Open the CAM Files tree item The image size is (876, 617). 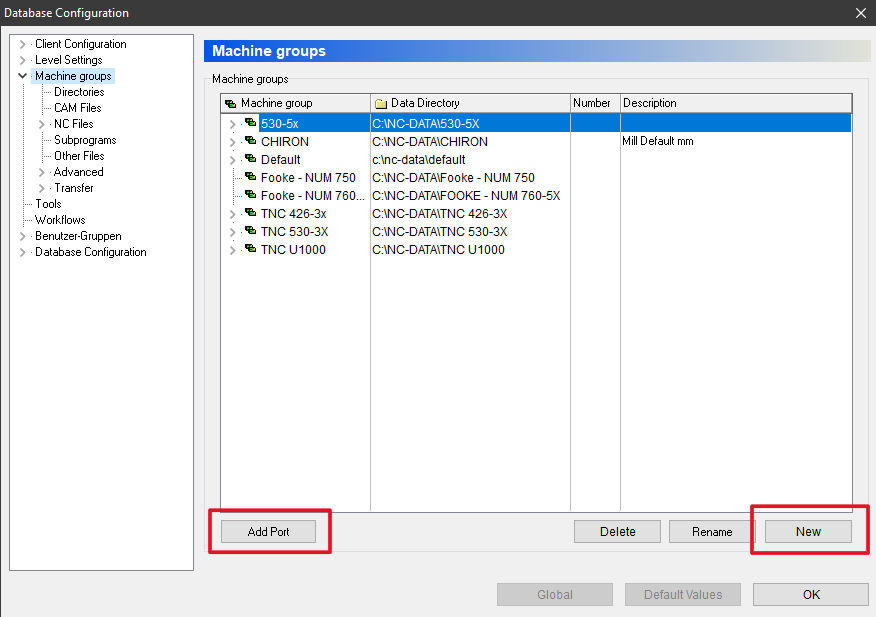78,108
